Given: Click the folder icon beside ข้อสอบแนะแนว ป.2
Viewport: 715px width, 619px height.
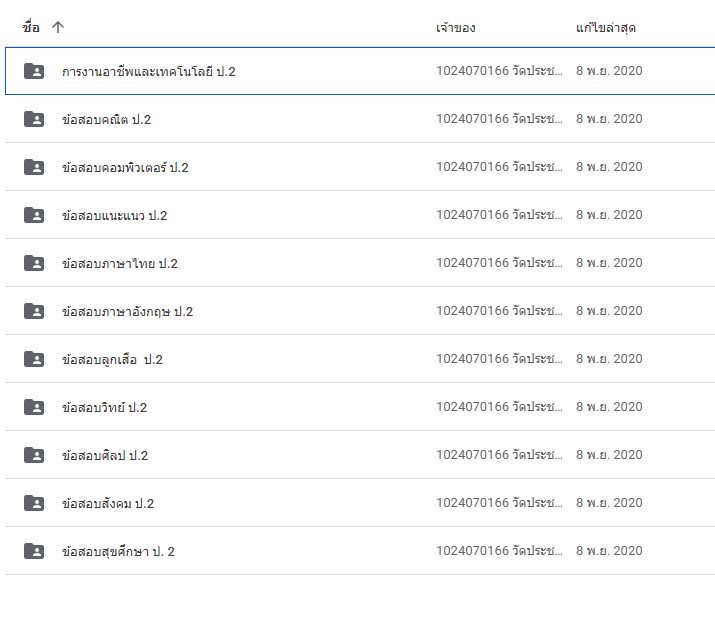Looking at the screenshot, I should (x=34, y=215).
